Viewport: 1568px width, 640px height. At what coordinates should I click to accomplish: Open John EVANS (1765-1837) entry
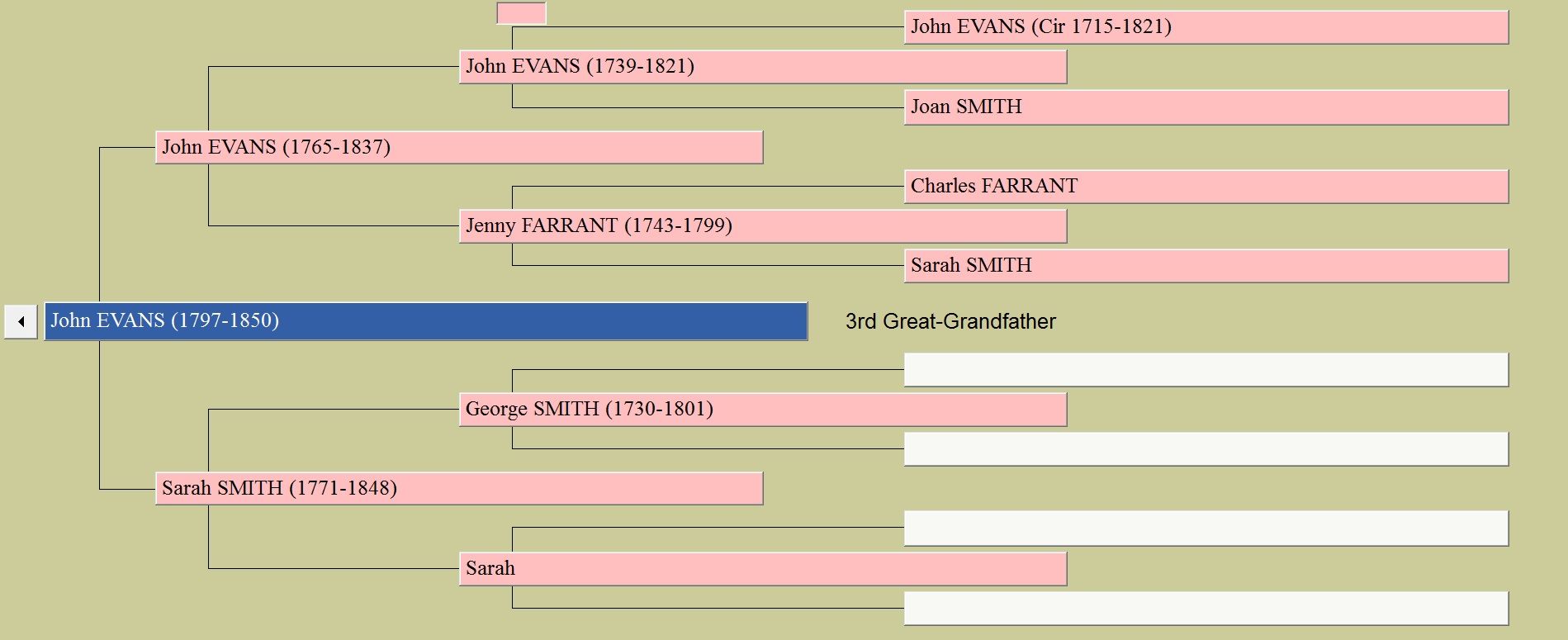(x=459, y=147)
